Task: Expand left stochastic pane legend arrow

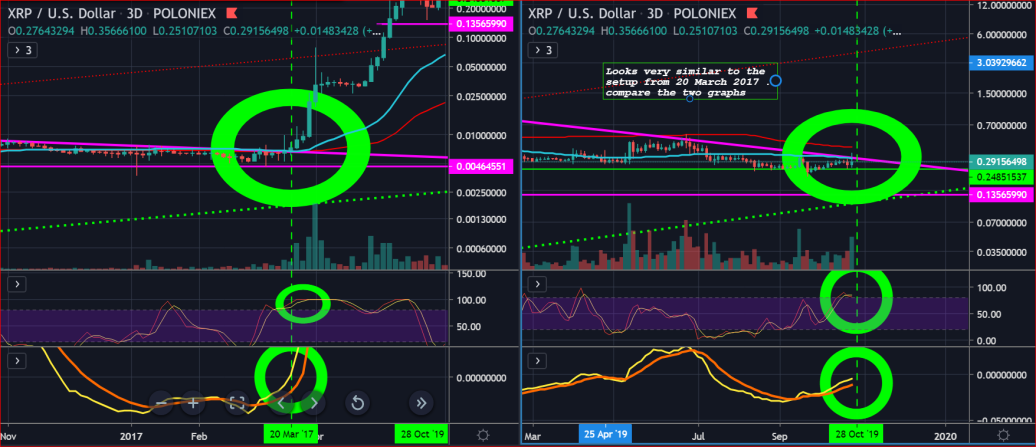Action: [x=17, y=284]
